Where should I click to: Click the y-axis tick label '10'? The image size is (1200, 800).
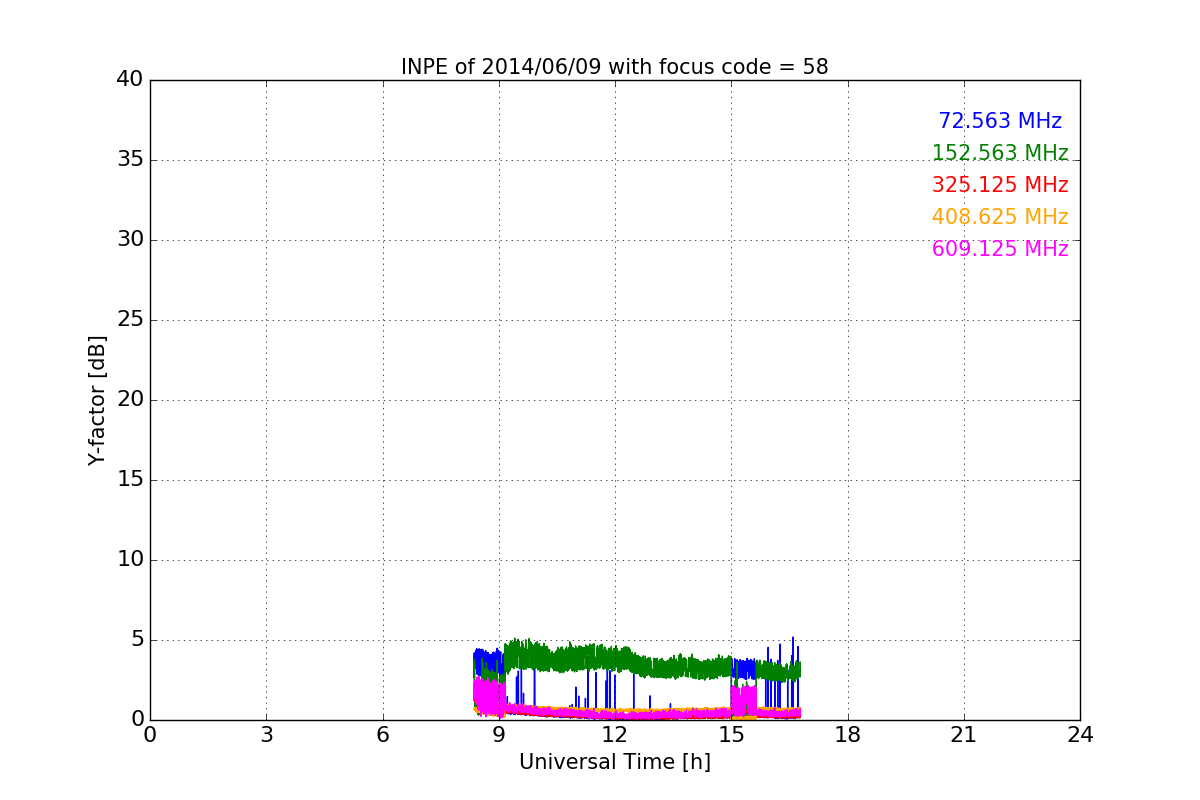tap(130, 560)
